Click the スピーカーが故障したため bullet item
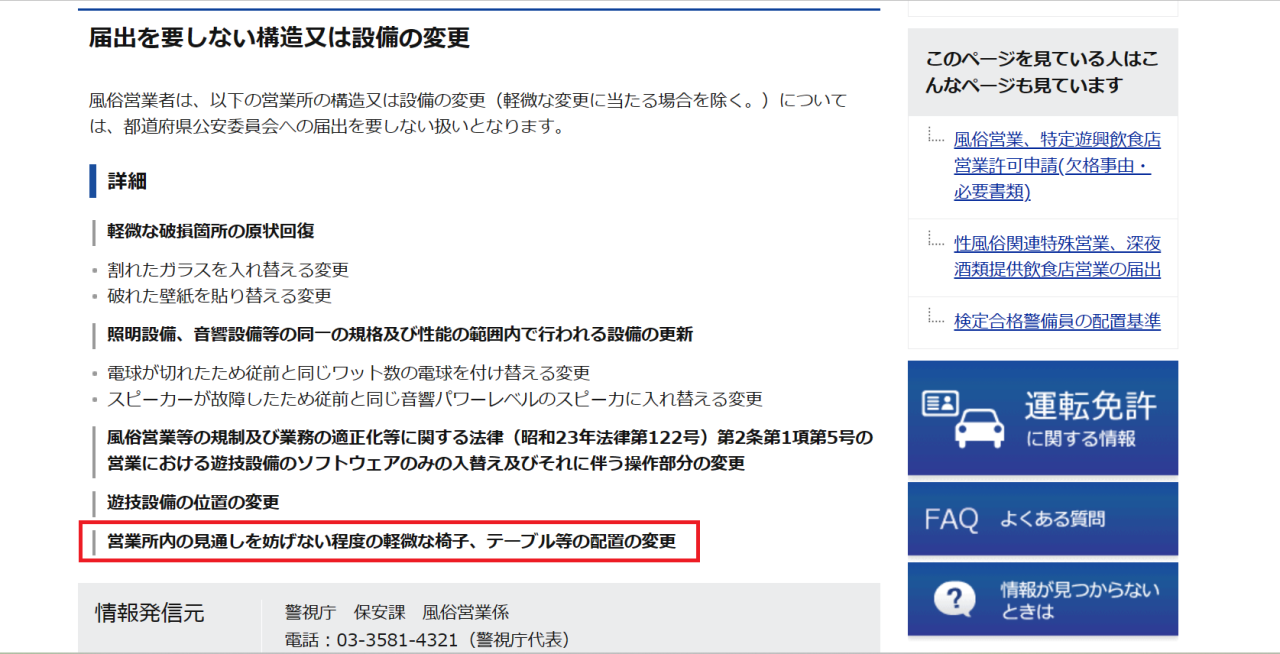This screenshot has height=654, width=1280. 434,399
